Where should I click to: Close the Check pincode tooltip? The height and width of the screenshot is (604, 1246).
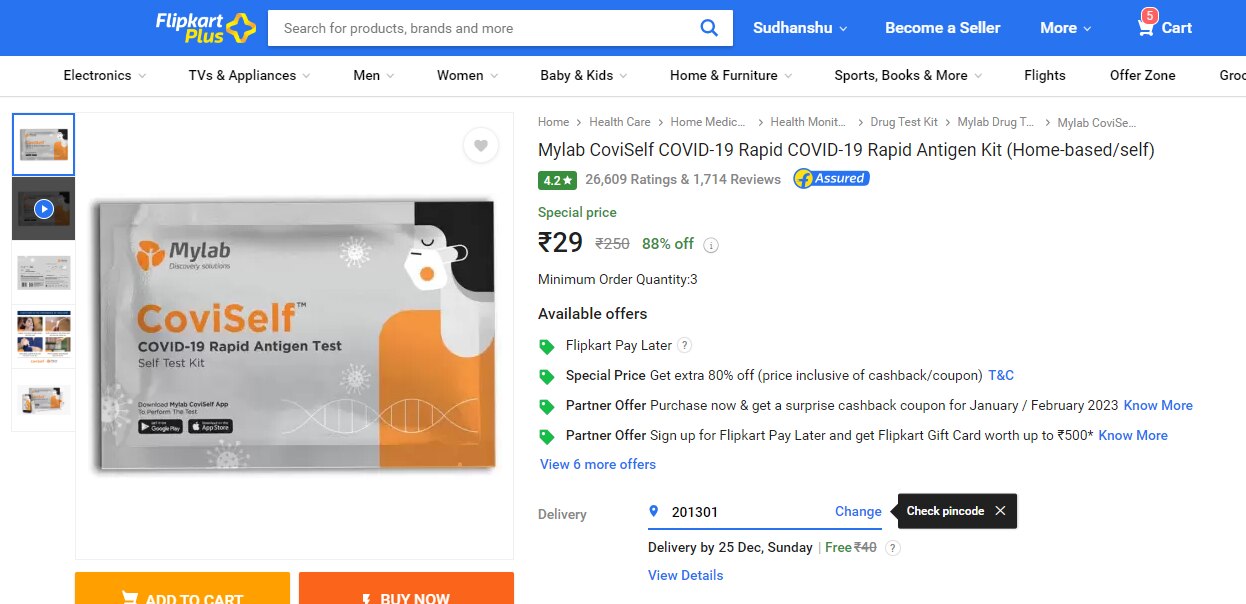pyautogui.click(x=1000, y=511)
